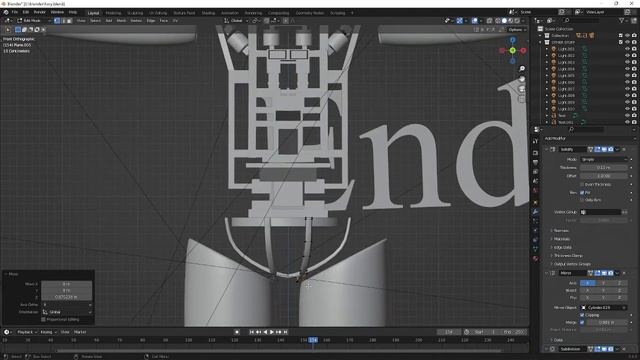Open the Output properties tab icon
The width and height of the screenshot is (640, 360).
536,162
